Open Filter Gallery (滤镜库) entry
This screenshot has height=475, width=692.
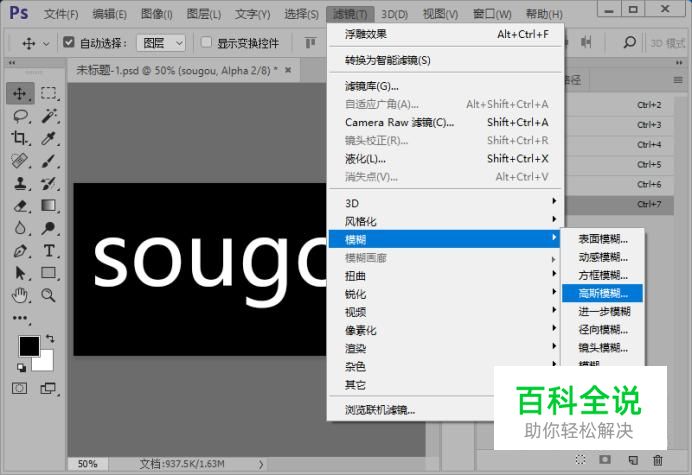click(x=445, y=86)
